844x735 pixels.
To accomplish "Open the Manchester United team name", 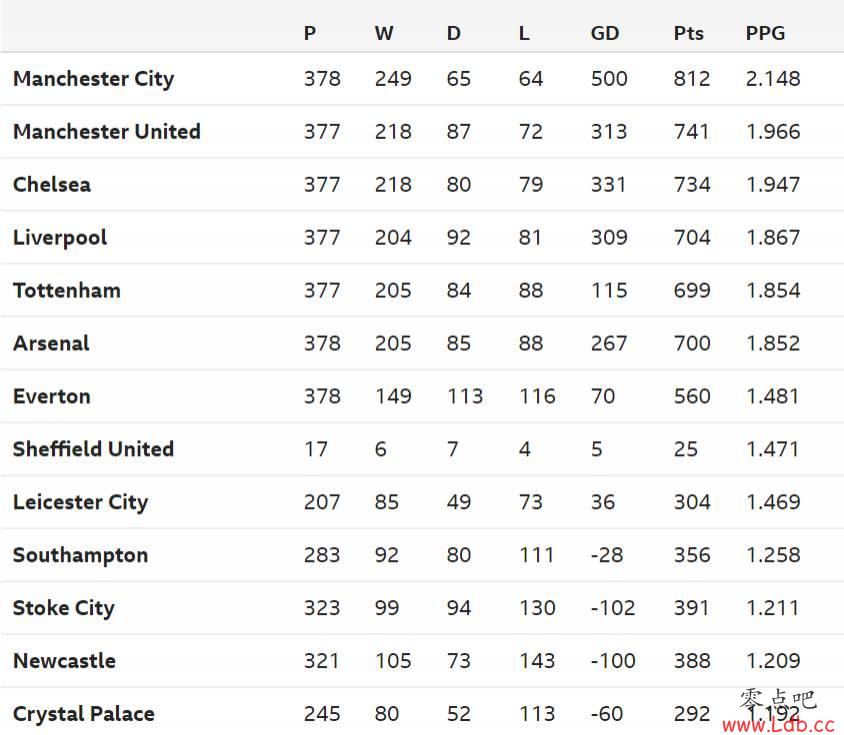I will pyautogui.click(x=107, y=131).
